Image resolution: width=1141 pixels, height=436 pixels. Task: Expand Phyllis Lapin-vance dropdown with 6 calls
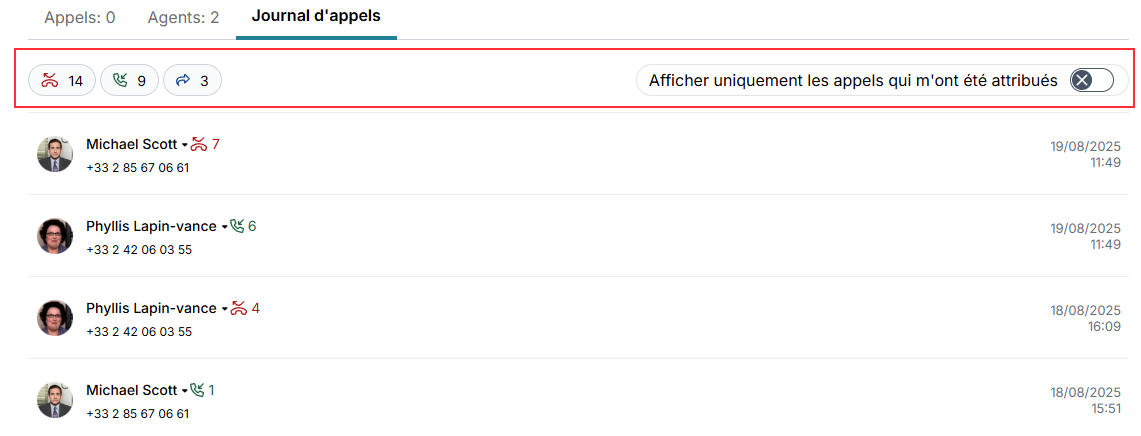coord(225,228)
